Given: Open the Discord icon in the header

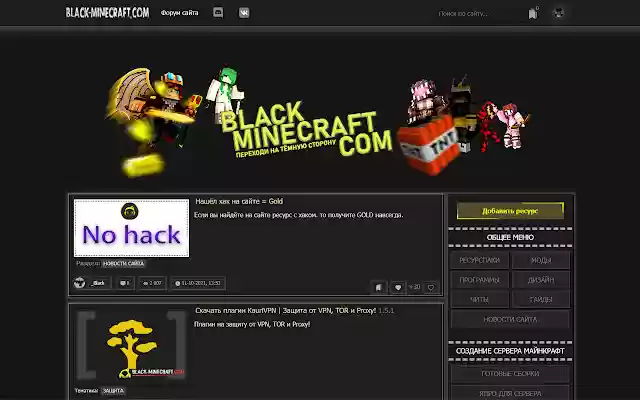Looking at the screenshot, I should [218, 13].
